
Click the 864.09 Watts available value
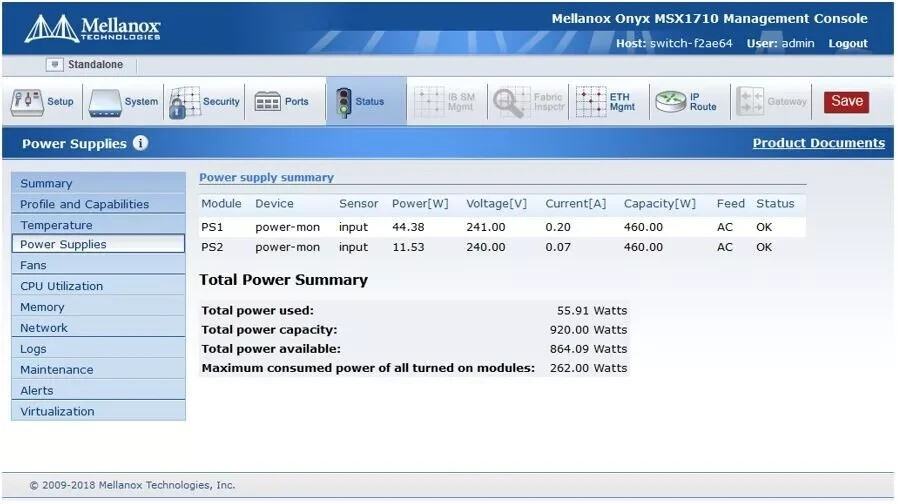tap(588, 349)
